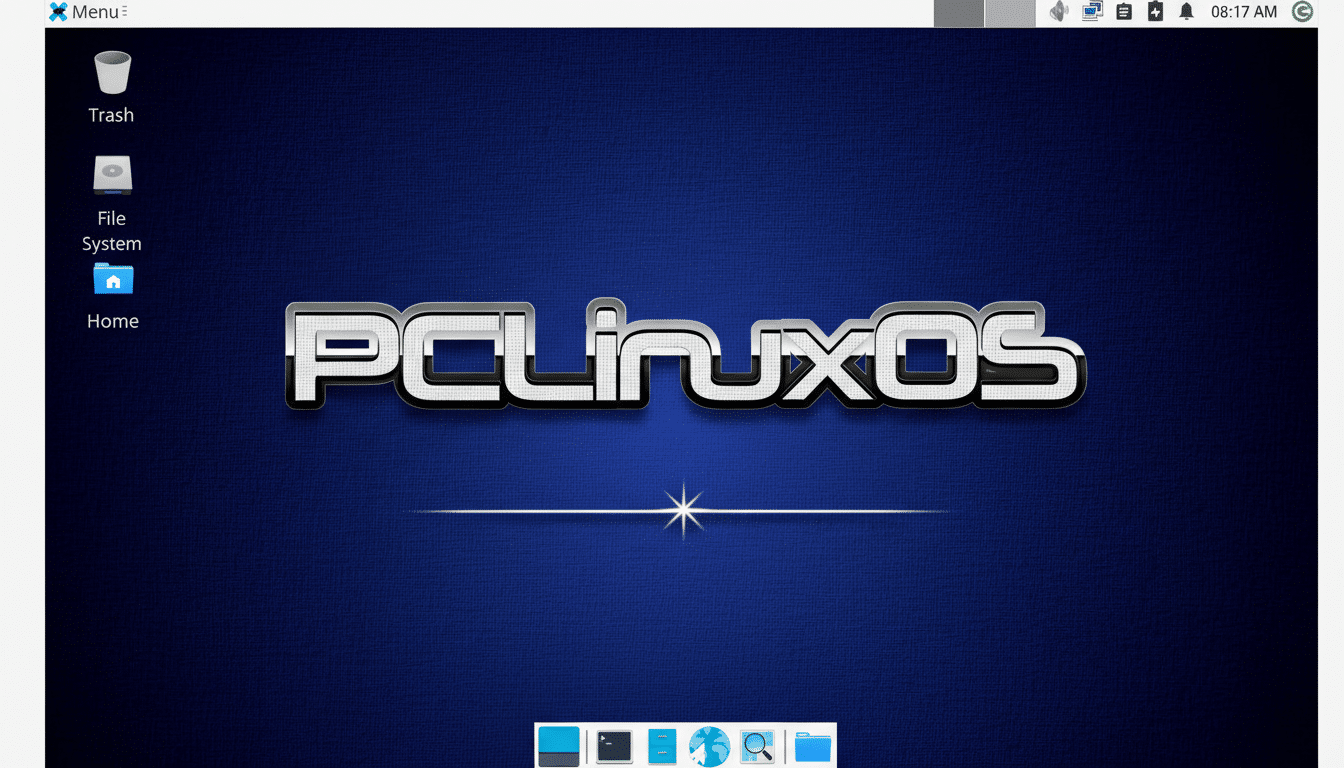Open the file manager folder in the dock

pos(811,745)
